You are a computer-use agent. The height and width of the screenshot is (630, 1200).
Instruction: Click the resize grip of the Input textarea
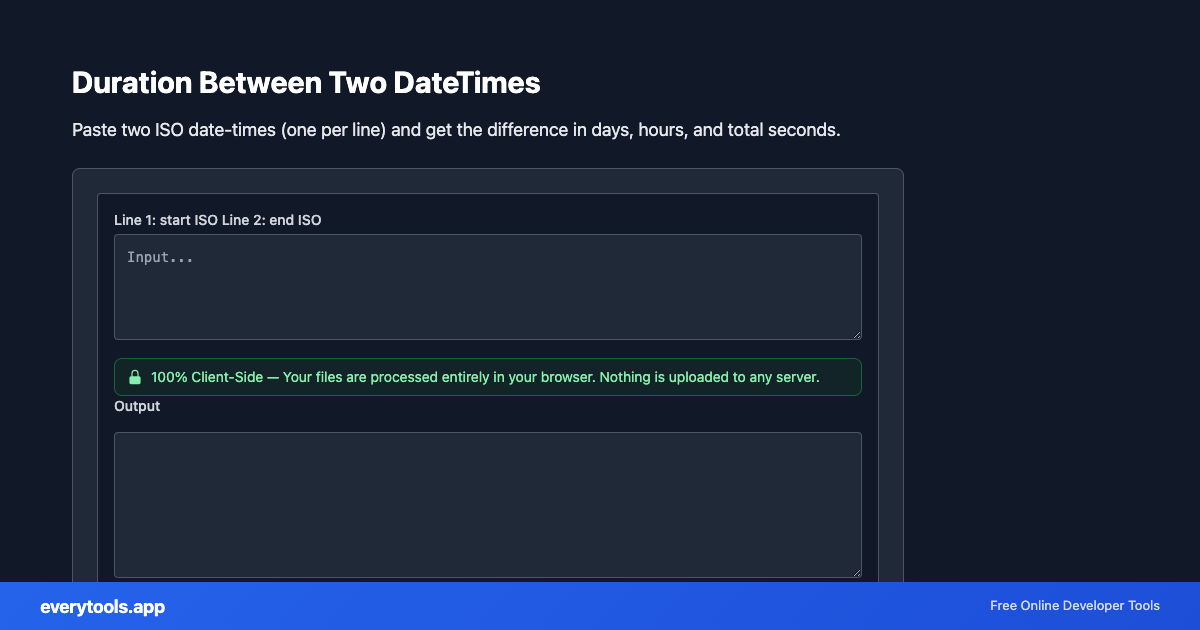pyautogui.click(x=856, y=333)
